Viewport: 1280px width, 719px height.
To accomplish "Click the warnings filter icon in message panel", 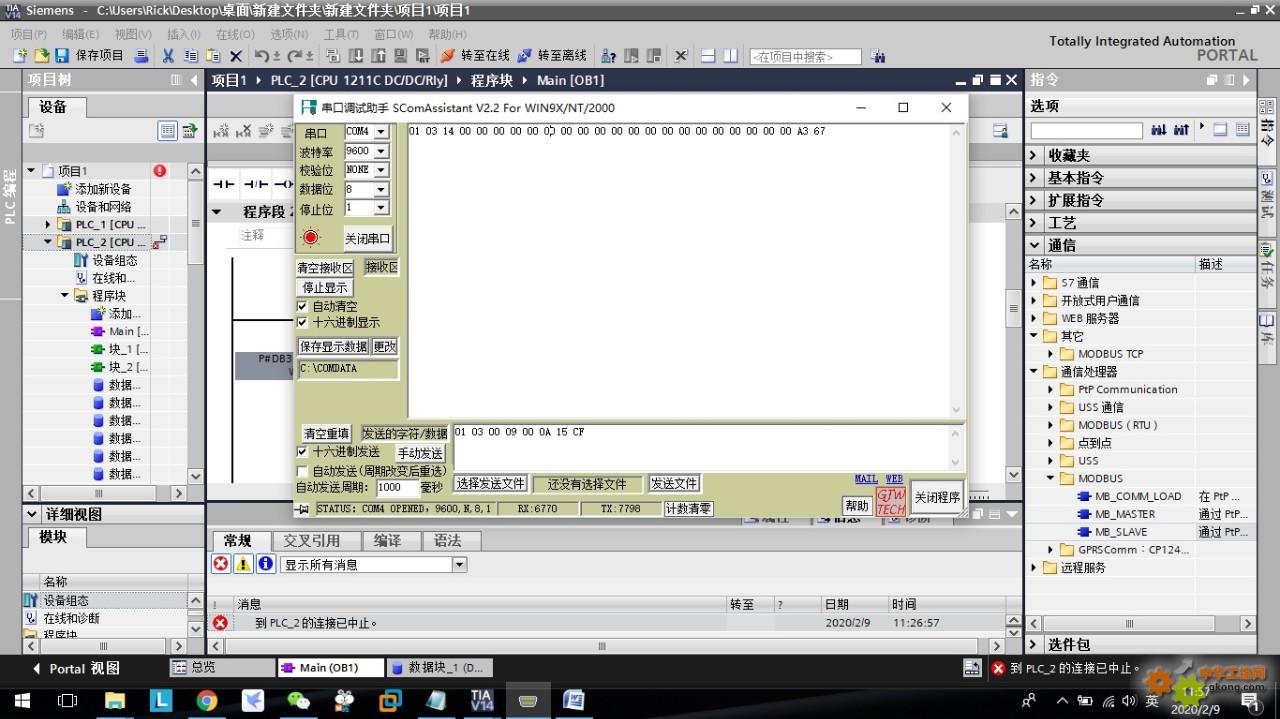I will [243, 564].
